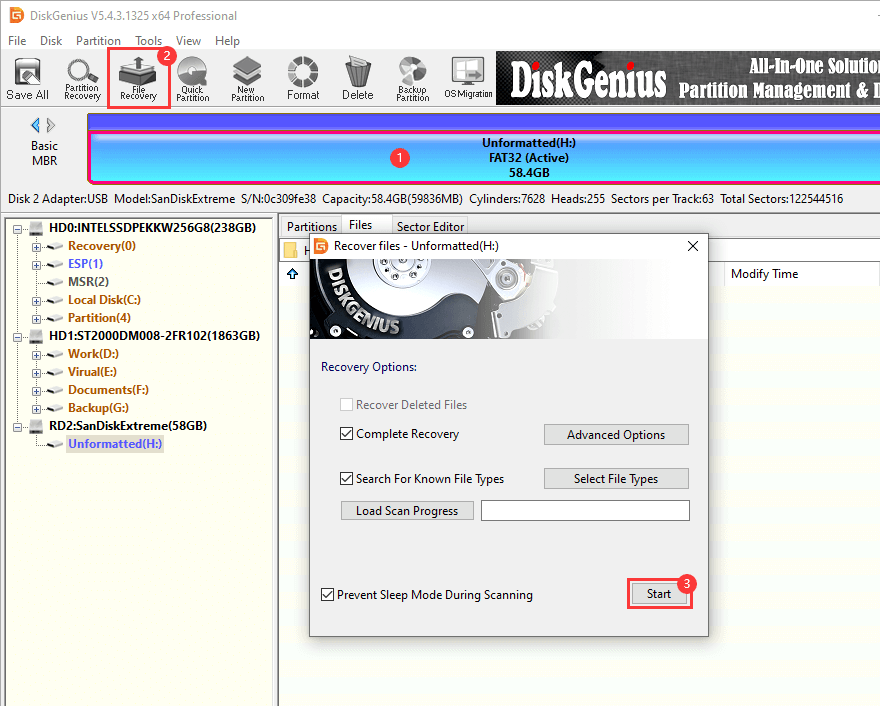Viewport: 880px width, 706px height.
Task: Disable Prevent Sleep Mode During Scanning
Action: pyautogui.click(x=328, y=595)
